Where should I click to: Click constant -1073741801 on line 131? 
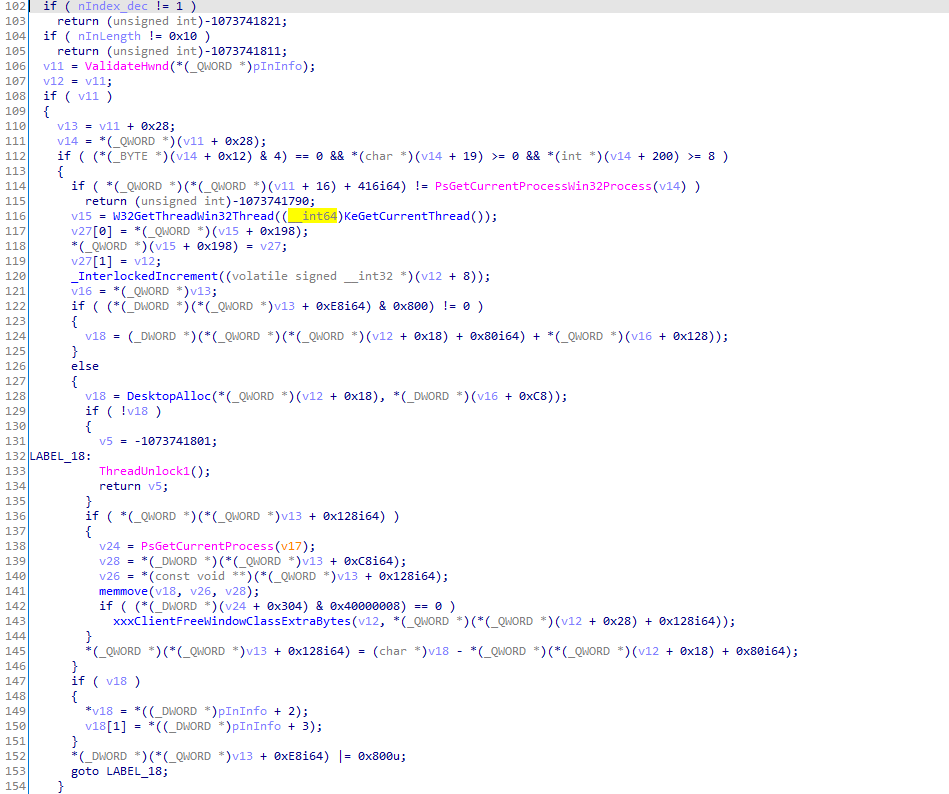[x=176, y=441]
